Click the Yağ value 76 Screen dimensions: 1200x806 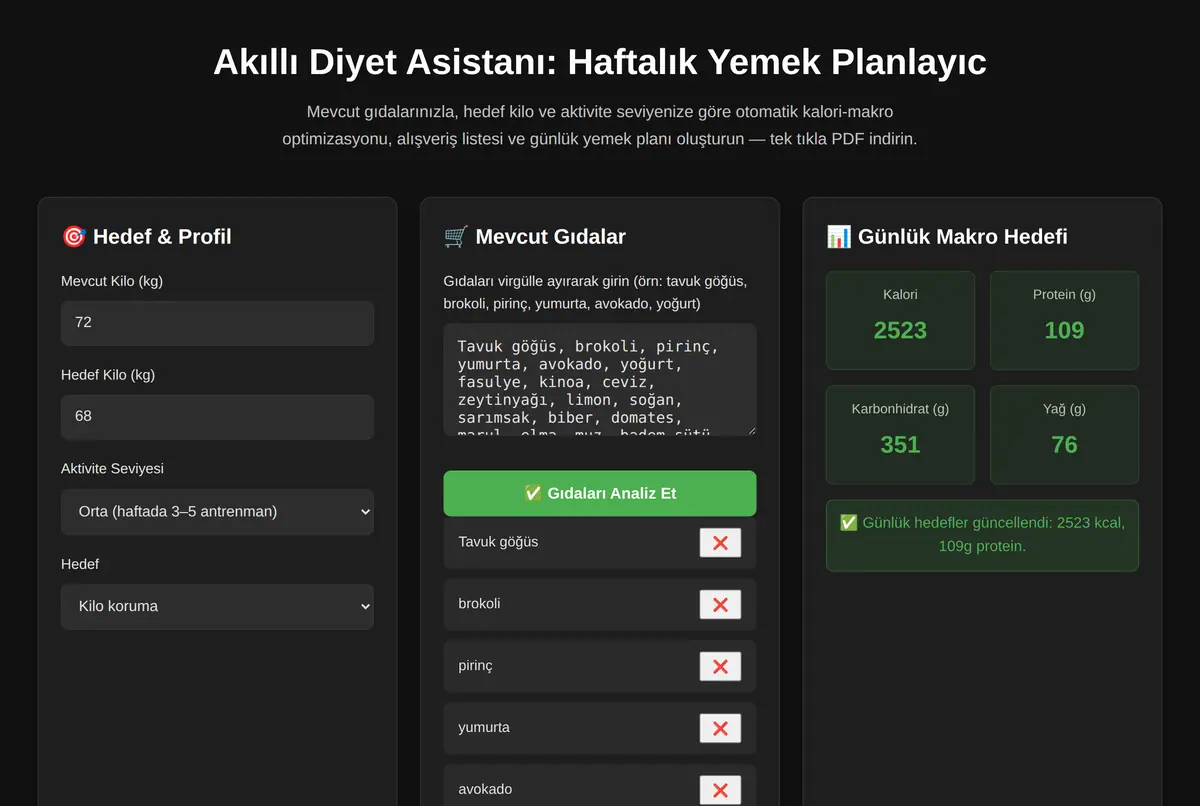click(1064, 444)
